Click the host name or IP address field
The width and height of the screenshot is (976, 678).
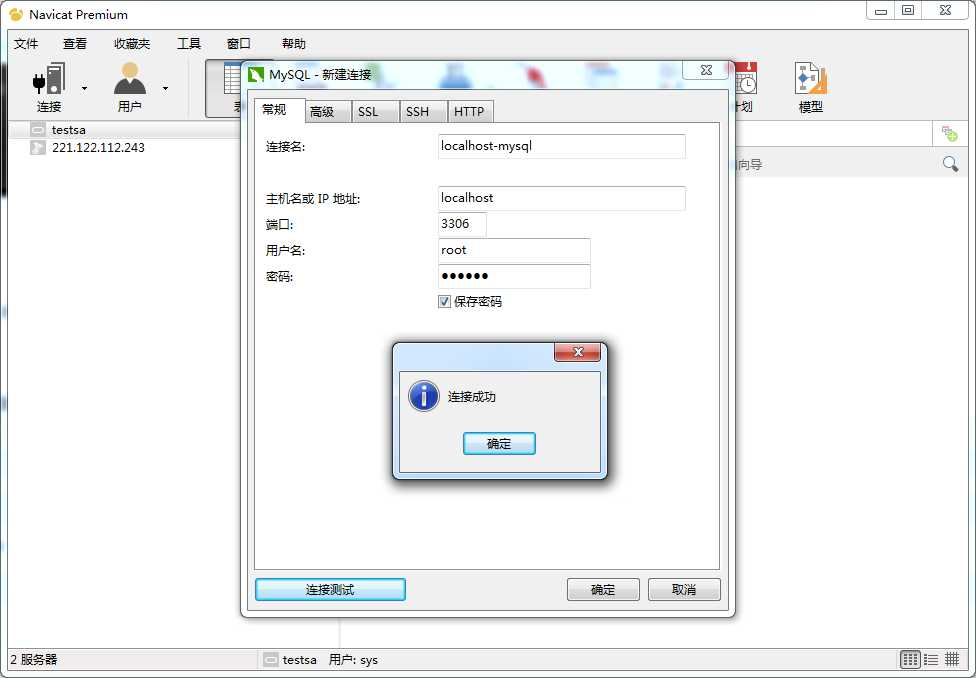(561, 198)
